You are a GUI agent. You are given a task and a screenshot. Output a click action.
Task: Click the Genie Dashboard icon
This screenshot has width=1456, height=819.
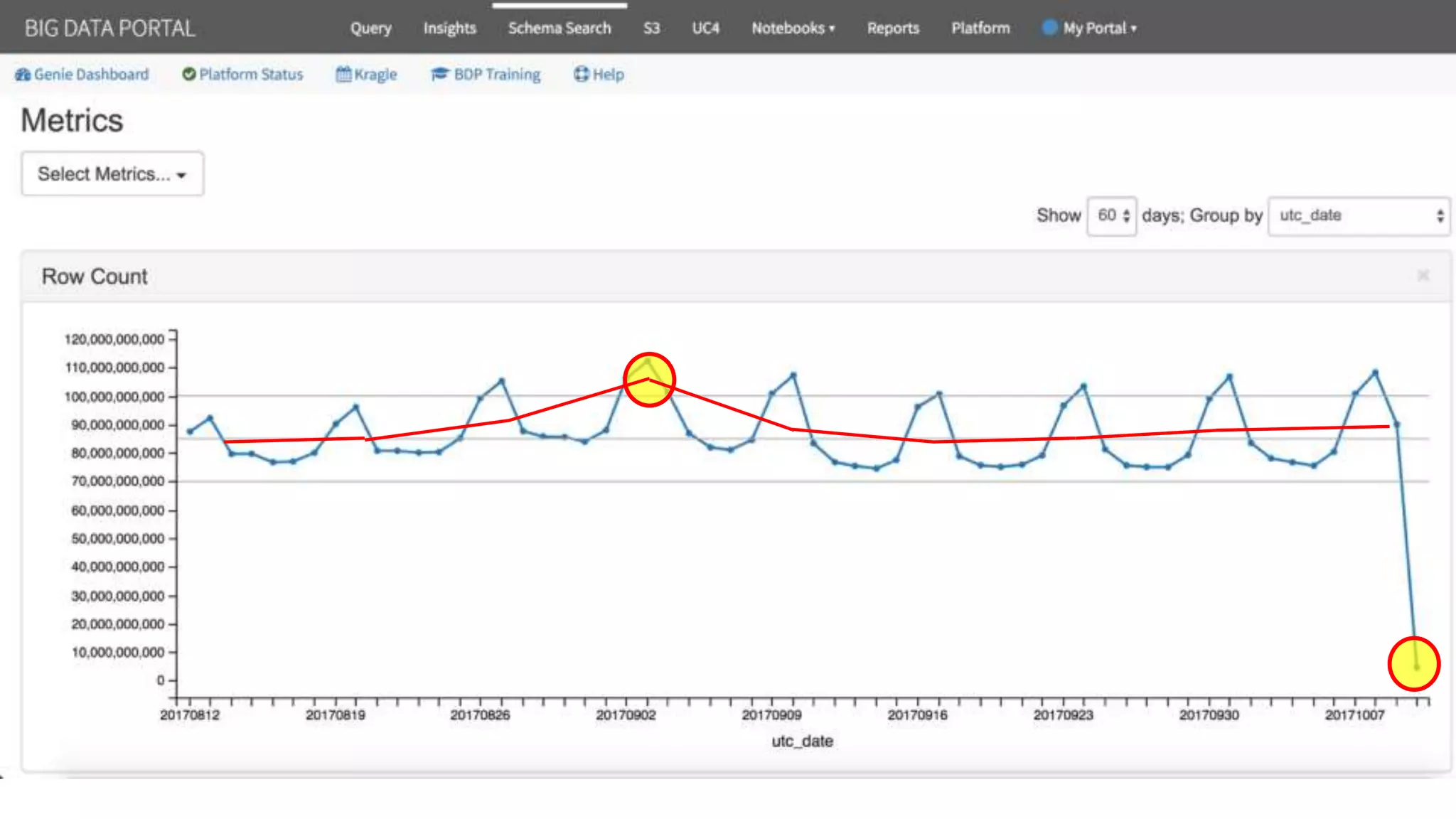(23, 75)
